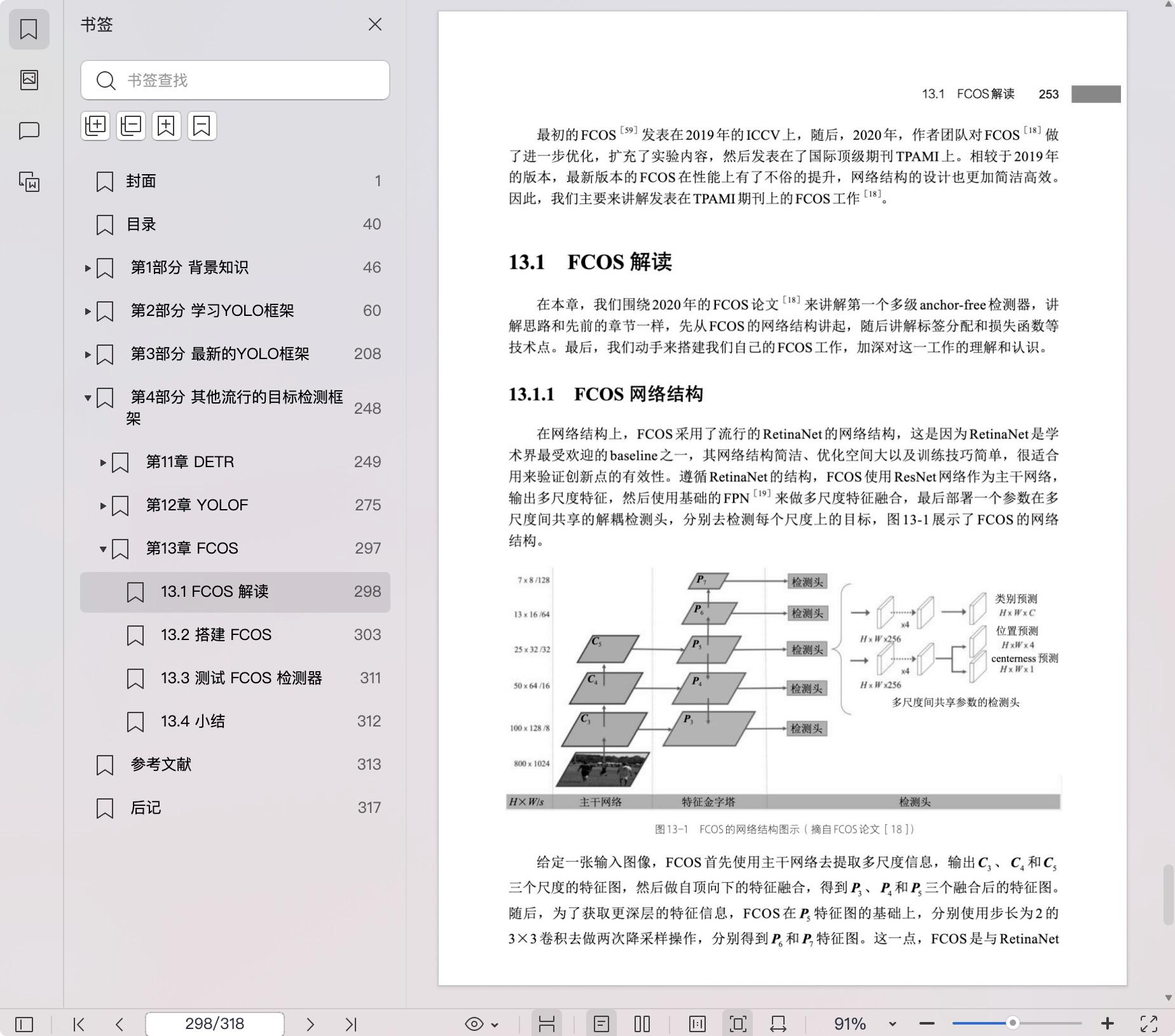Zoom in with the plus button
Image resolution: width=1175 pixels, height=1036 pixels.
tap(1108, 1024)
